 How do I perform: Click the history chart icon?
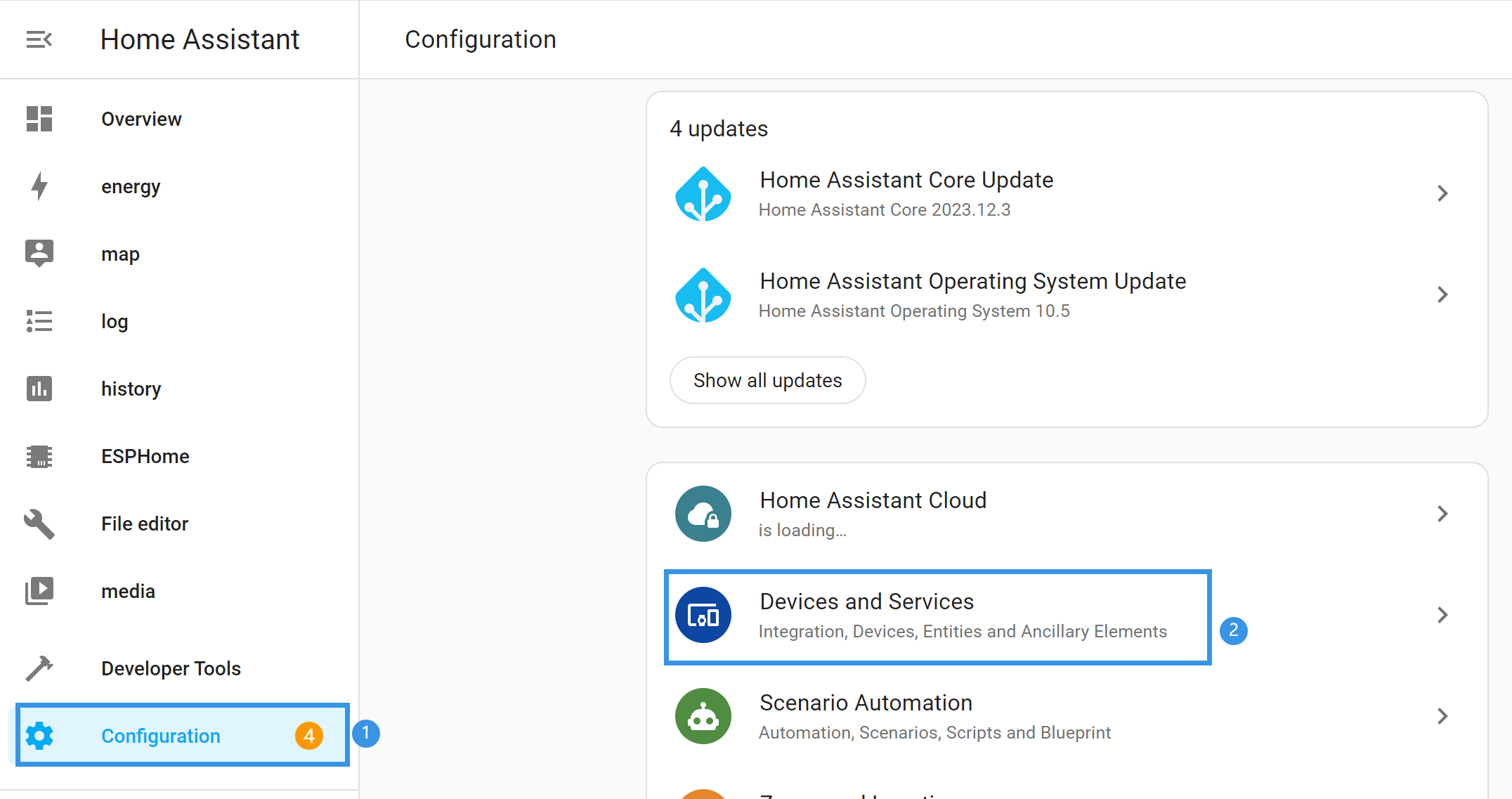[x=39, y=389]
